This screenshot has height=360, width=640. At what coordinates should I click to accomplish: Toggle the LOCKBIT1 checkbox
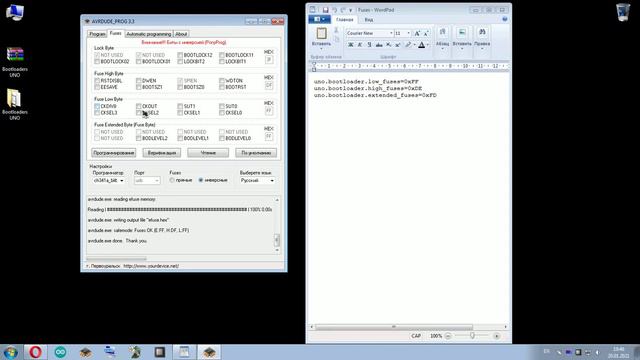[x=222, y=61]
